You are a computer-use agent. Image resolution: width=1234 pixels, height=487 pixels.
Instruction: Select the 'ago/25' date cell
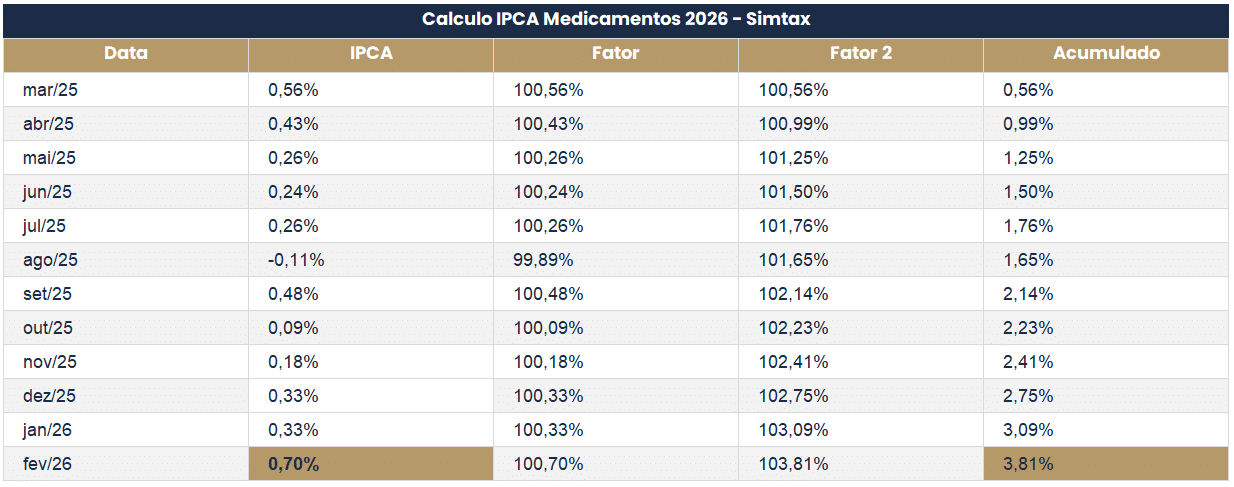[x=50, y=260]
